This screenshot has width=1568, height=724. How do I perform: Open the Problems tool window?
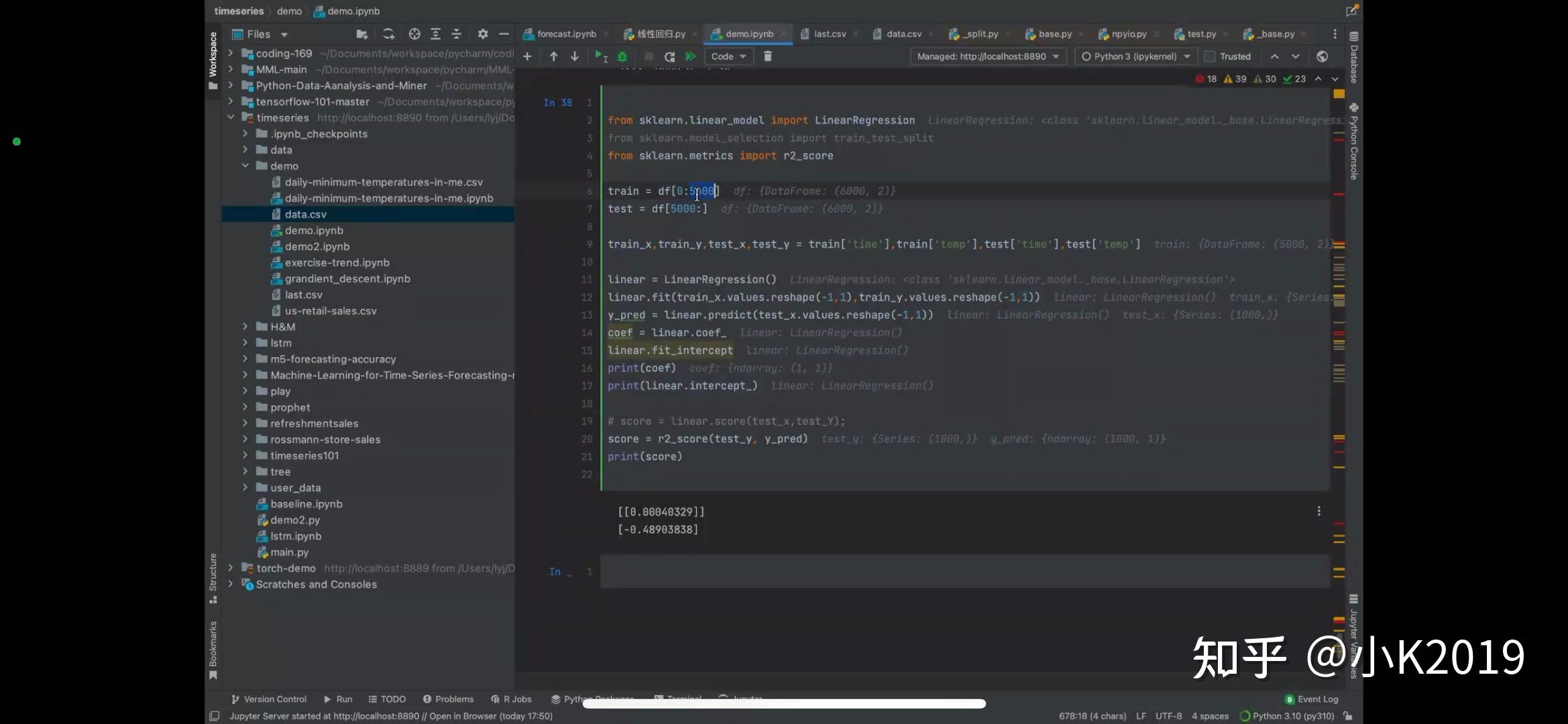point(448,699)
